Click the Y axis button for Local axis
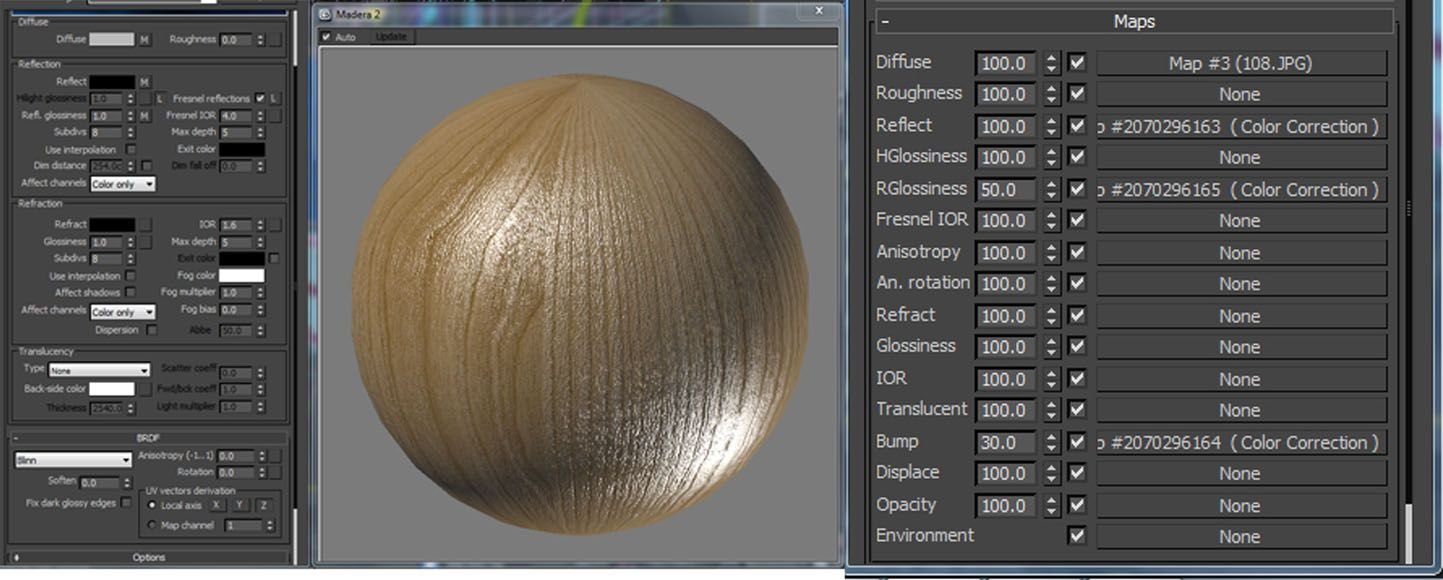1443x580 pixels. pyautogui.click(x=240, y=506)
